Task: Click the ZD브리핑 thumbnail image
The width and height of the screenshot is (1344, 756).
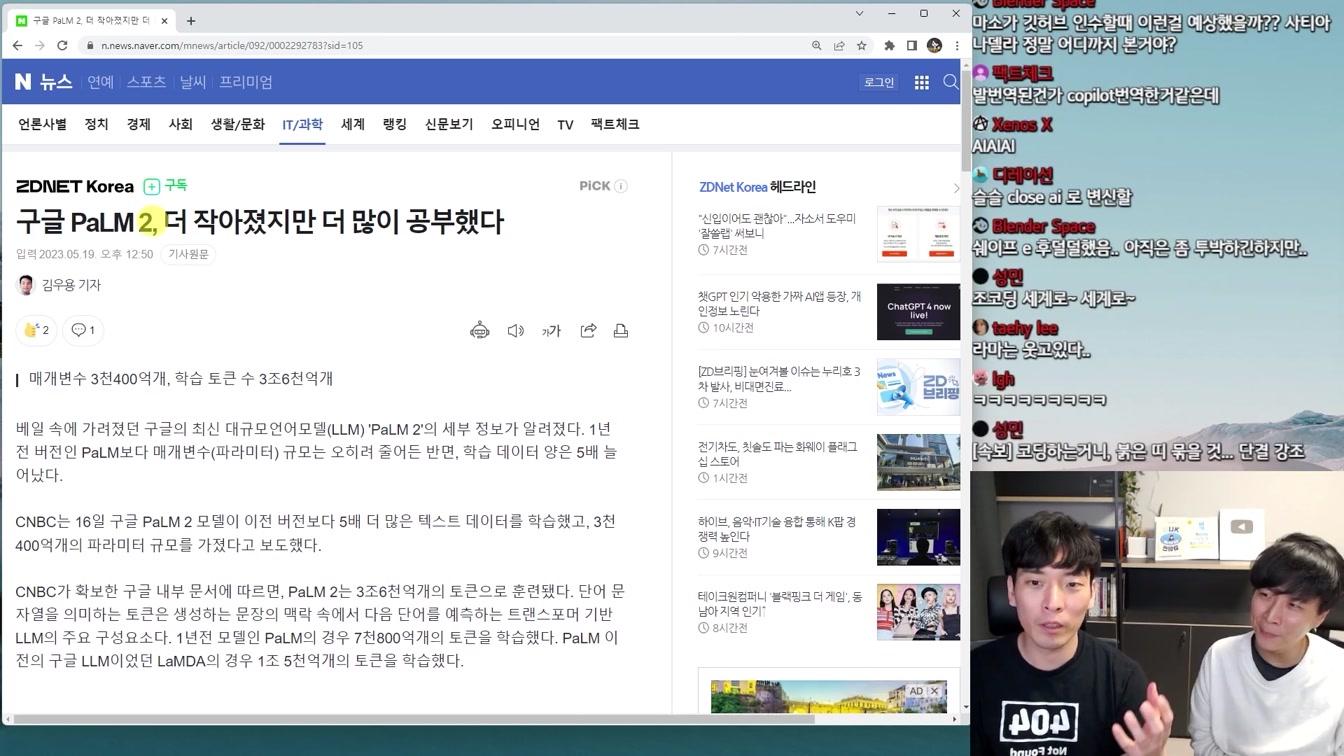Action: click(x=918, y=387)
